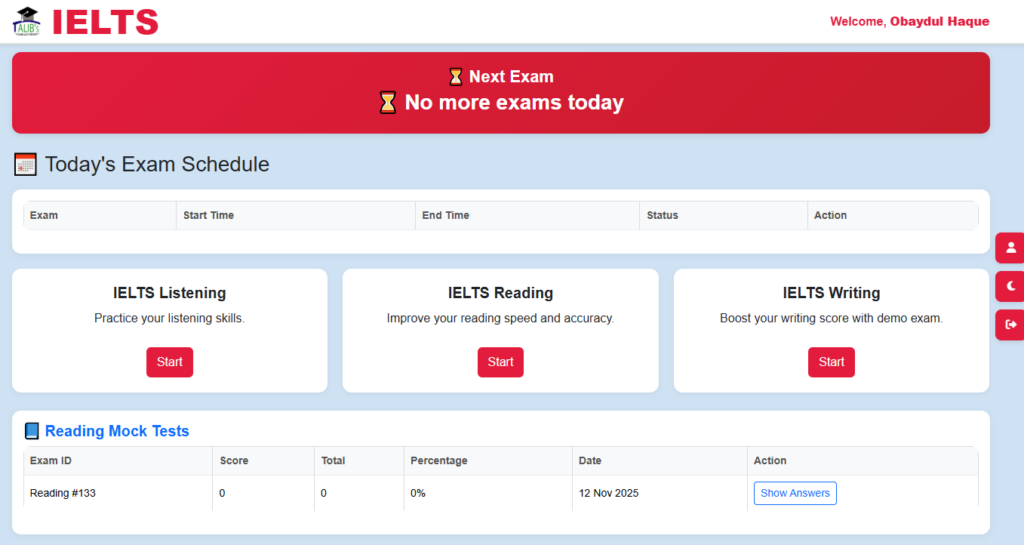Click the IELTS Reading card title
Image resolution: width=1024 pixels, height=545 pixels.
pyautogui.click(x=500, y=293)
